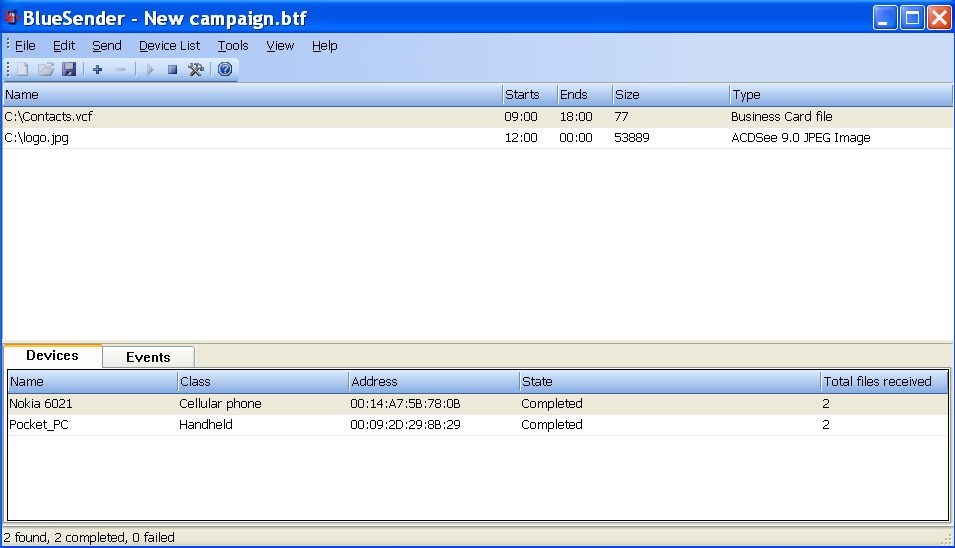Select the Devices tab
Viewport: 955px width, 548px height.
52,356
